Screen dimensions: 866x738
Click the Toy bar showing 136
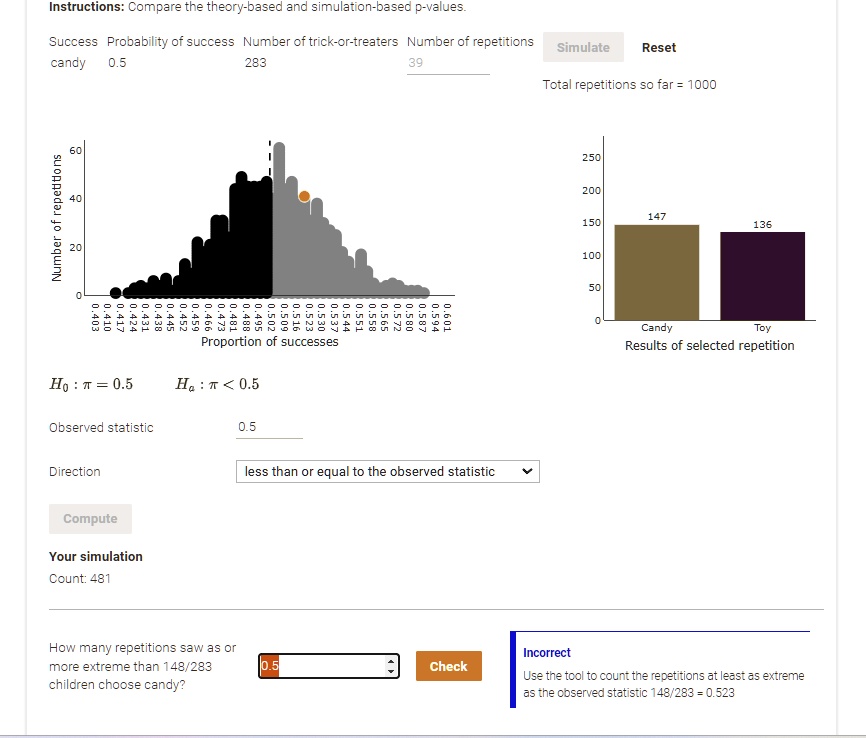[762, 275]
